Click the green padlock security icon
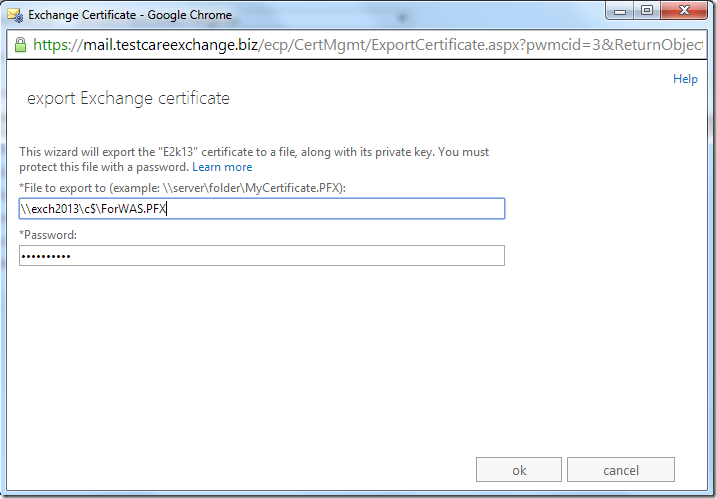 [x=20, y=45]
